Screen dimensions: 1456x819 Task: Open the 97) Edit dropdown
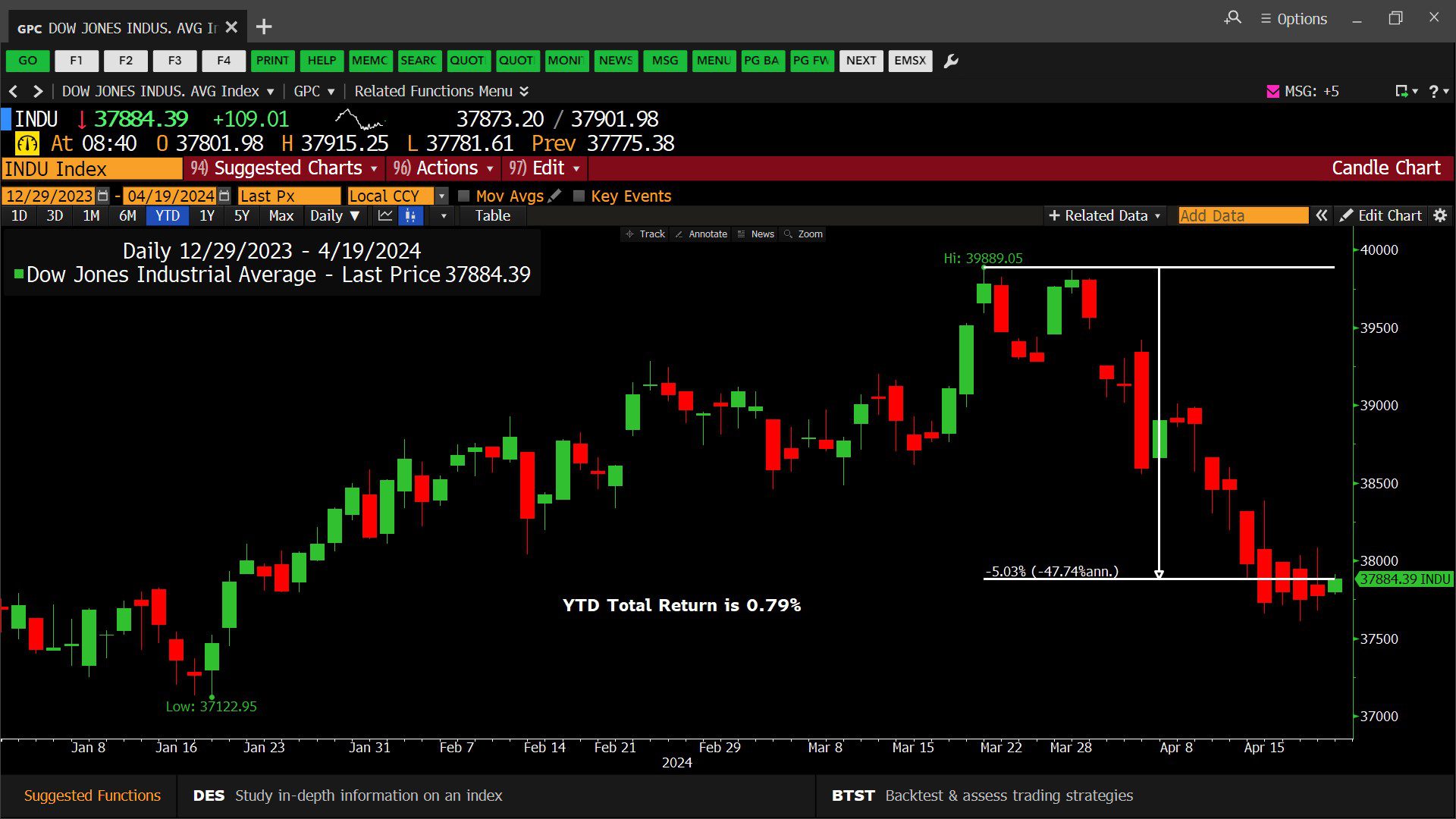(544, 168)
